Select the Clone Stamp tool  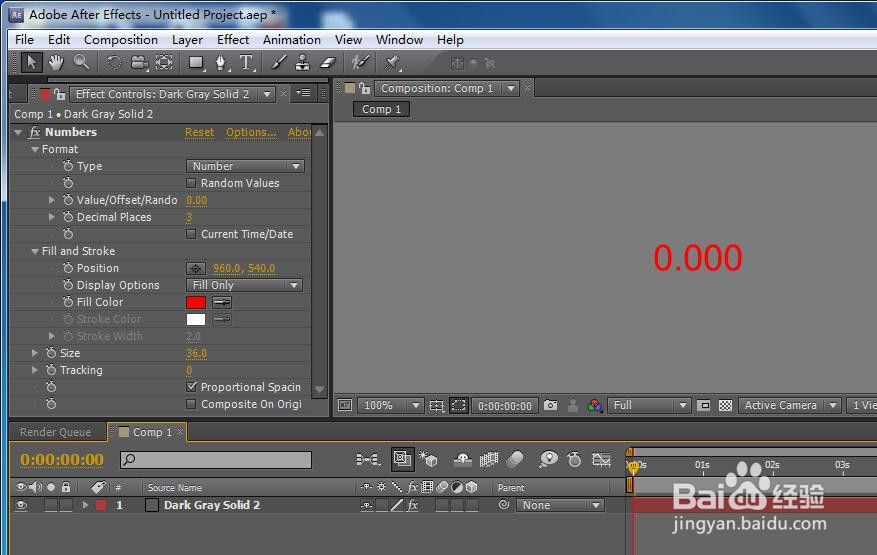click(303, 62)
